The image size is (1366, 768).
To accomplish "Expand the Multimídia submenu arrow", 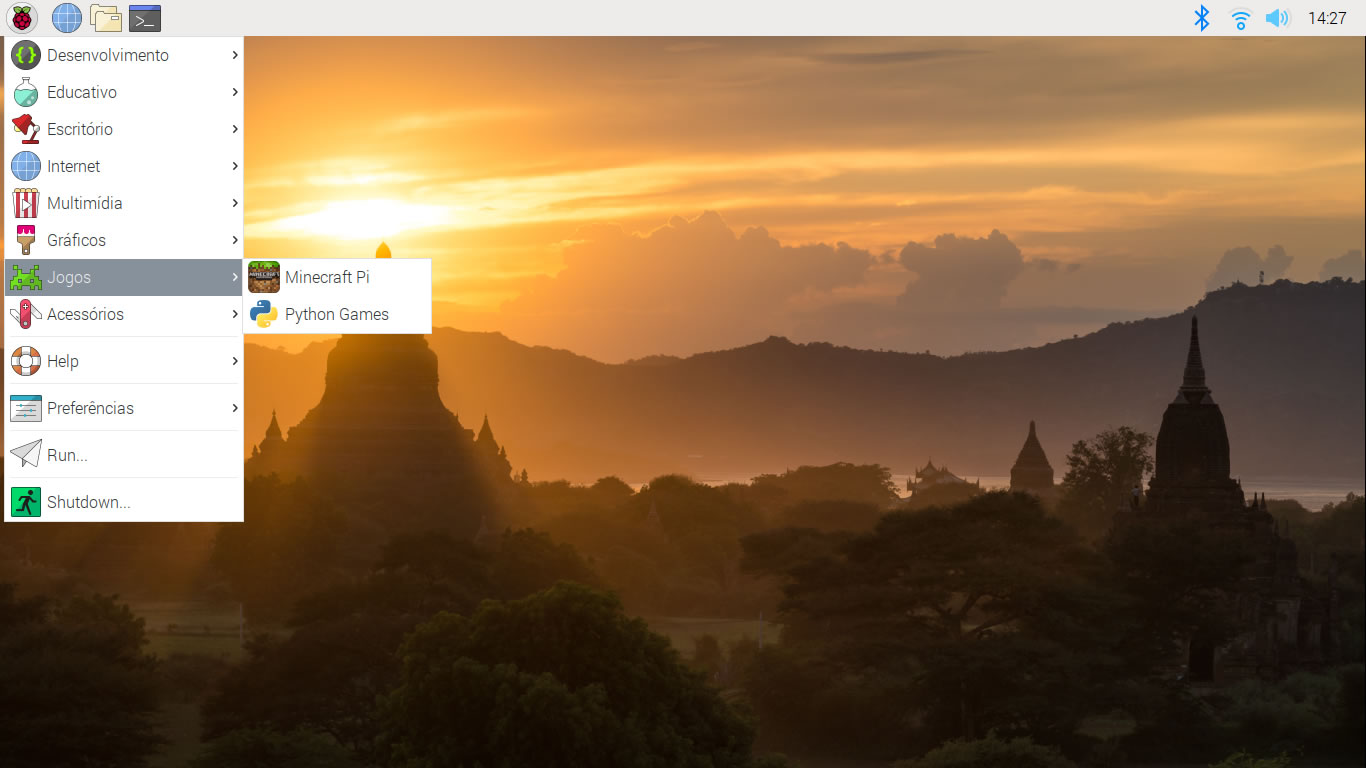I will tap(235, 203).
